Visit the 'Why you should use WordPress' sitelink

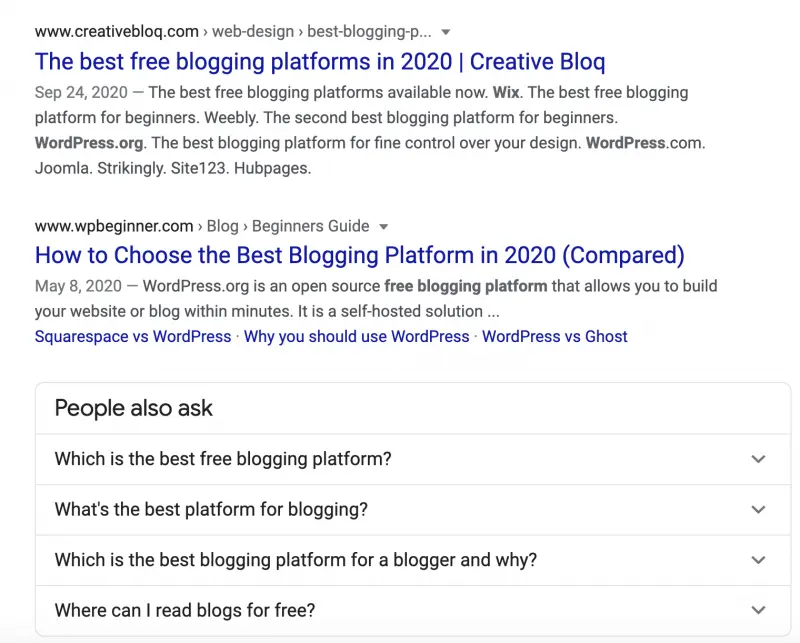(356, 337)
